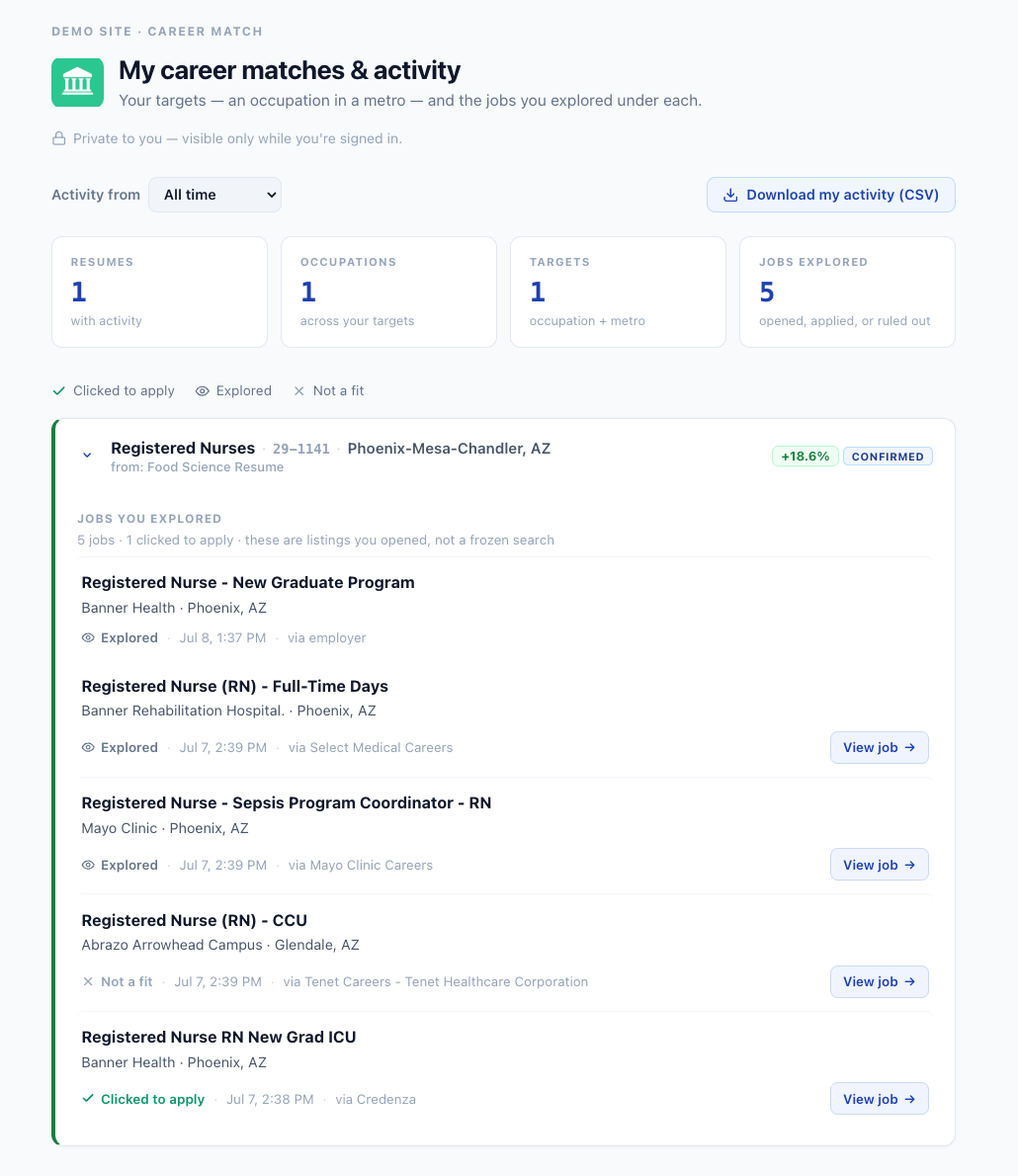Download my activity as CSV
Image resolution: width=1018 pixels, height=1176 pixels.
830,195
